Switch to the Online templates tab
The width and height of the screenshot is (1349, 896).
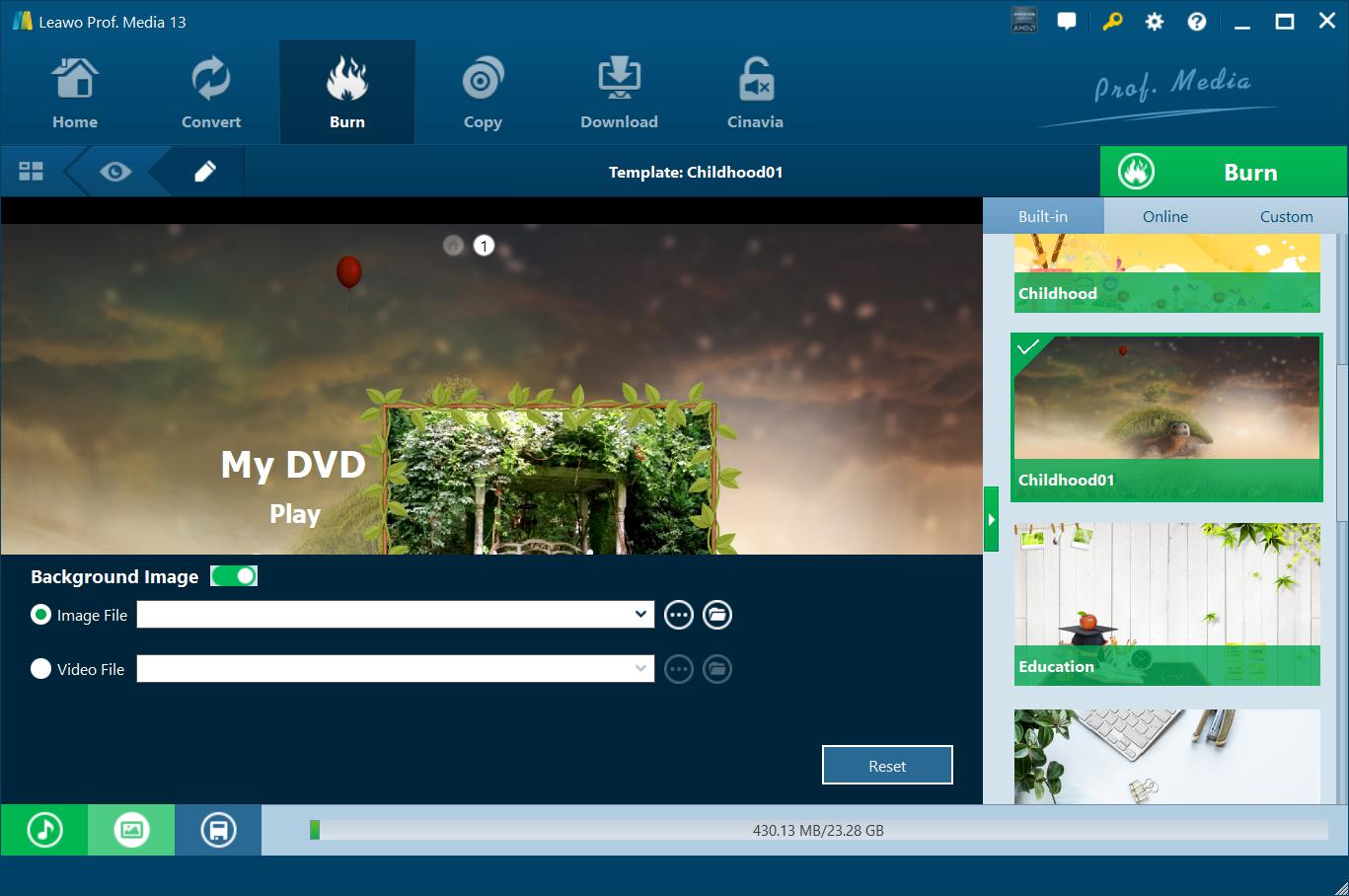tap(1164, 216)
